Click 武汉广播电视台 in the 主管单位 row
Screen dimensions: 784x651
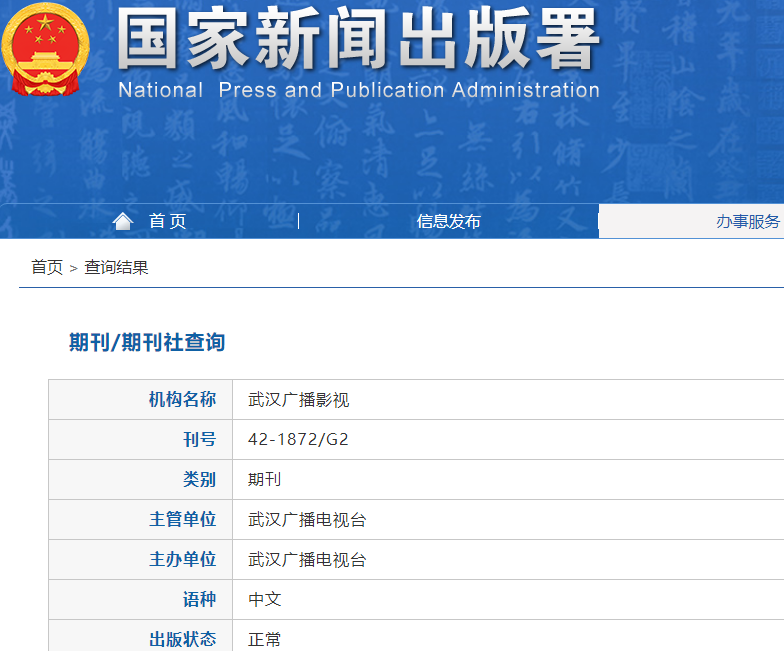pos(307,520)
